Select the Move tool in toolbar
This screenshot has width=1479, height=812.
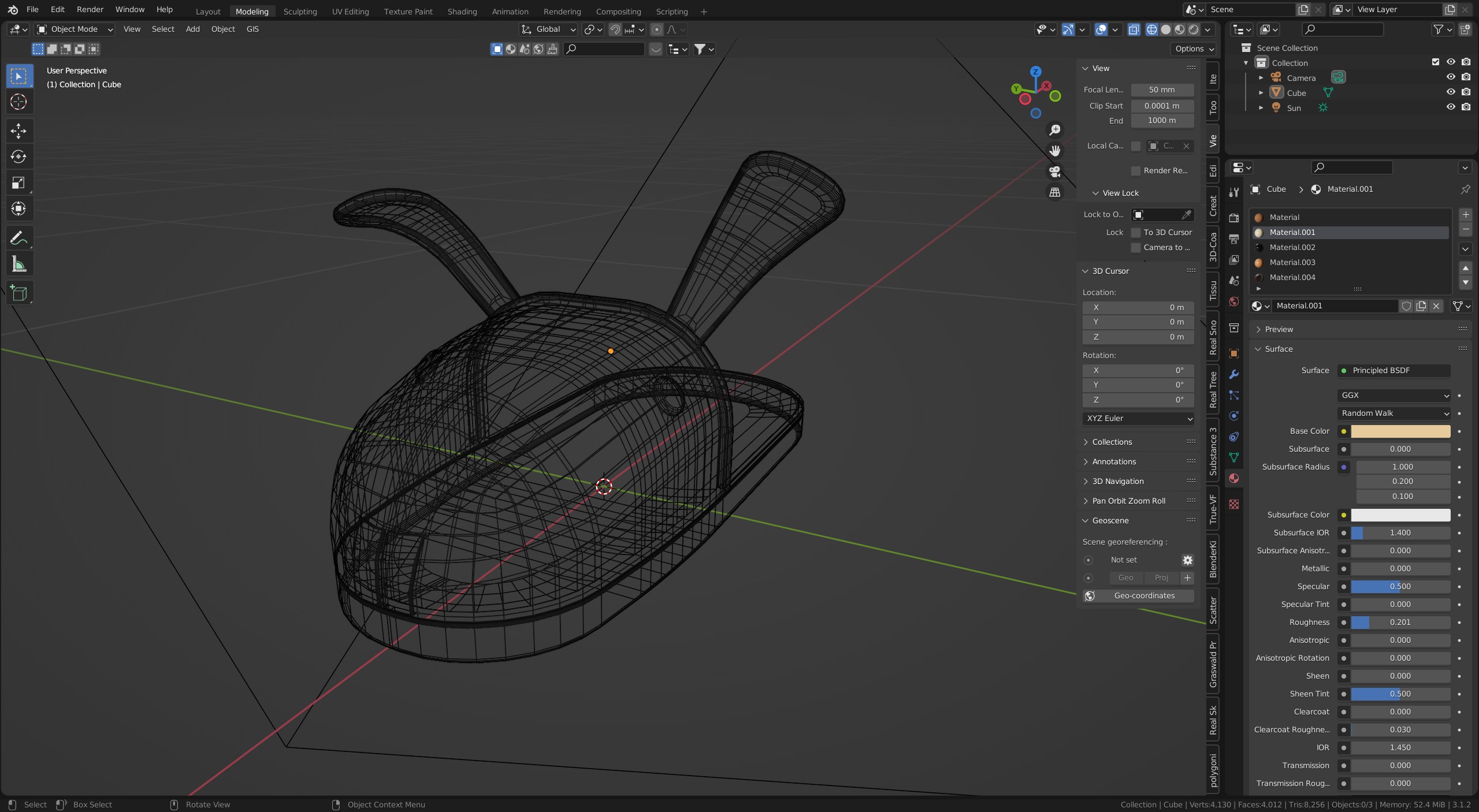pyautogui.click(x=18, y=131)
